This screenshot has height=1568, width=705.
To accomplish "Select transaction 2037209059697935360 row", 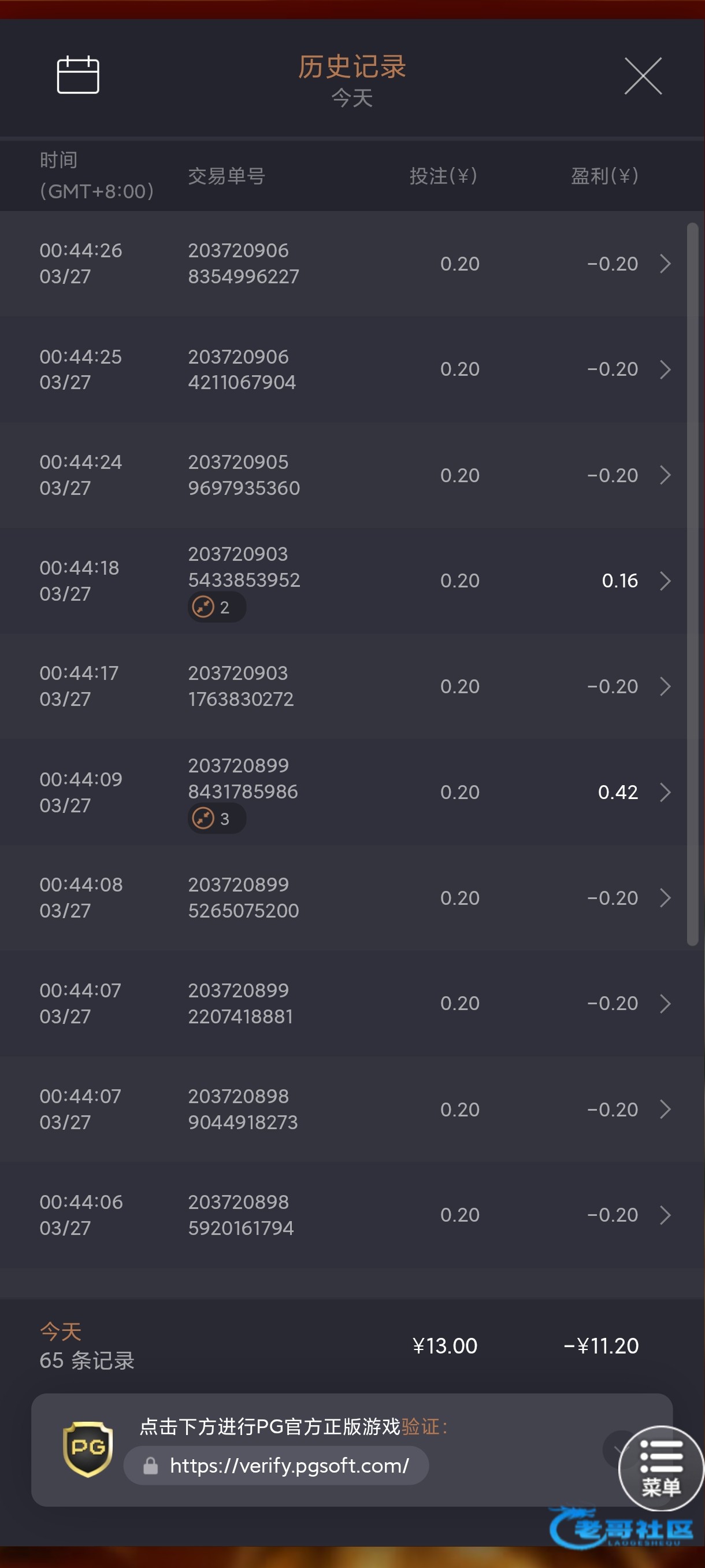I will [x=344, y=475].
